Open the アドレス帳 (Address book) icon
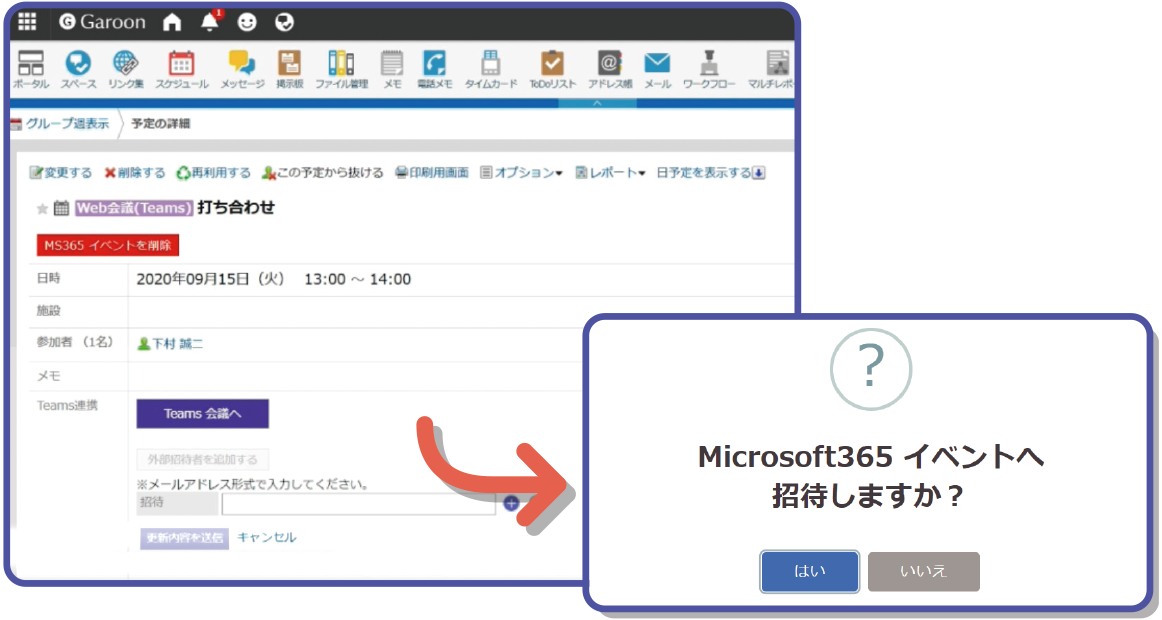This screenshot has width=1162, height=620. 610,62
